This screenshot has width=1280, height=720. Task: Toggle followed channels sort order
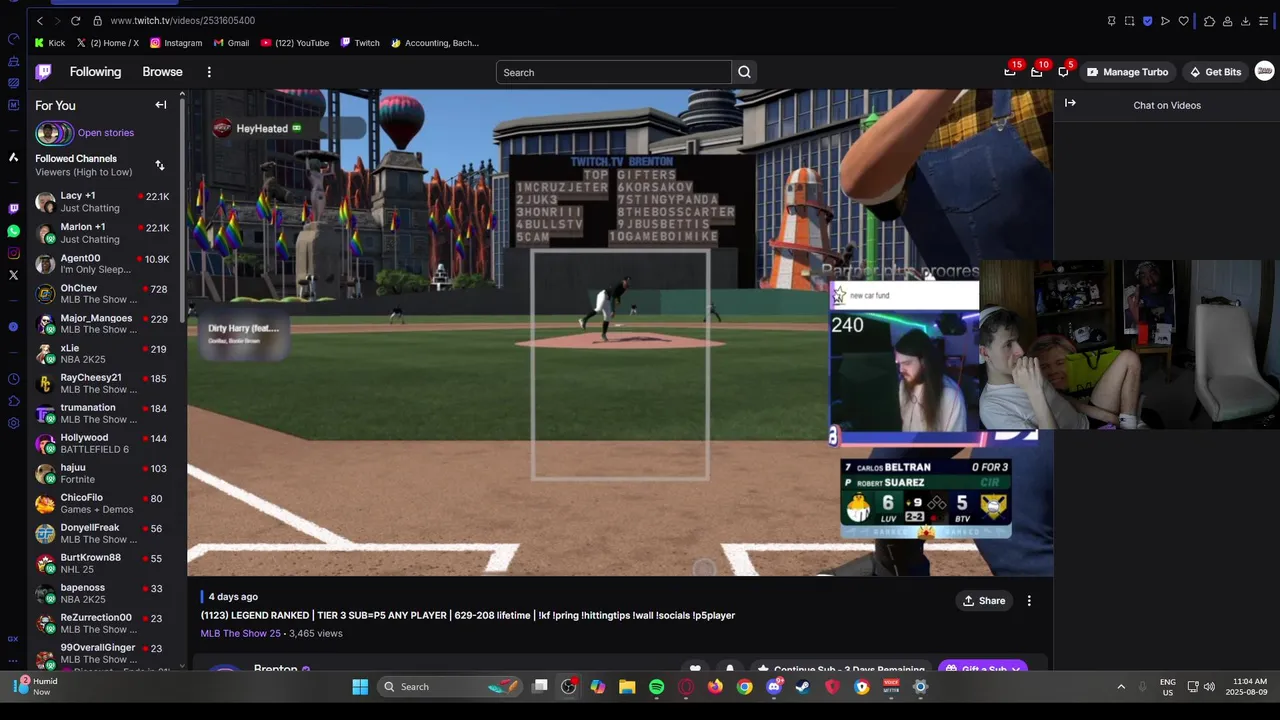(x=160, y=165)
